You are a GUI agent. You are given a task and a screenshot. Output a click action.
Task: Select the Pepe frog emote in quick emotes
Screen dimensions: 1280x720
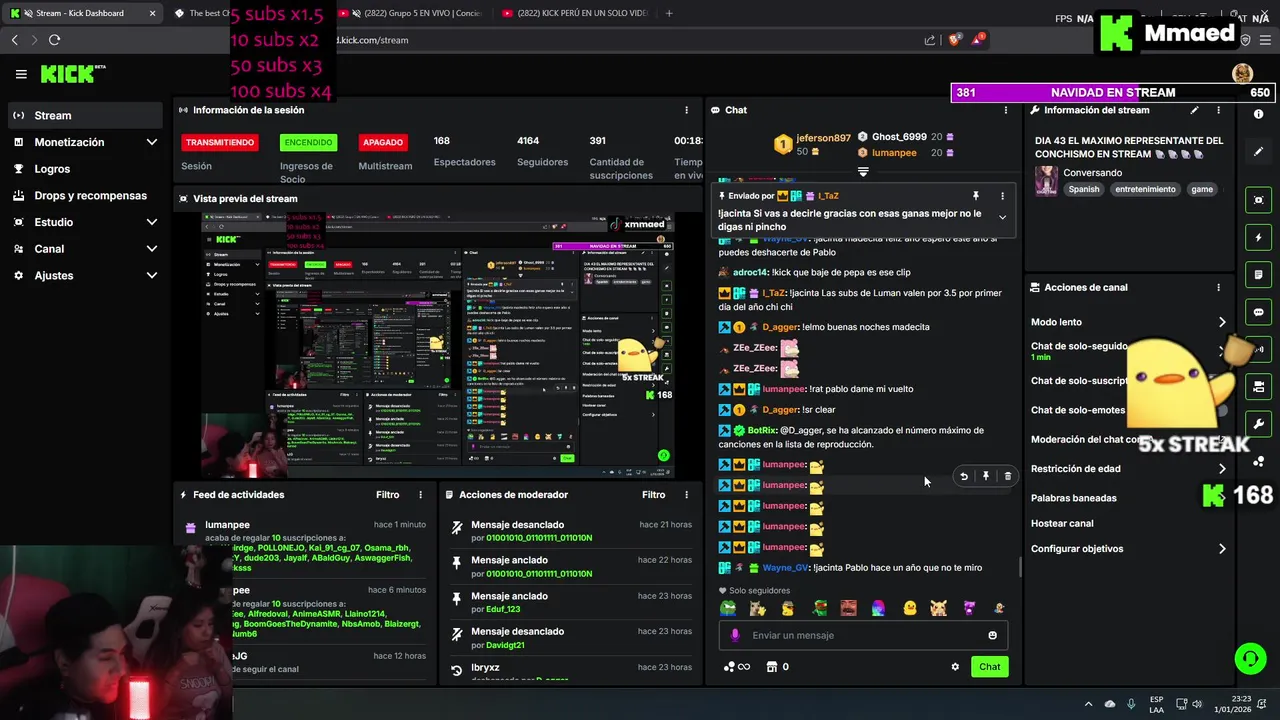tap(728, 608)
